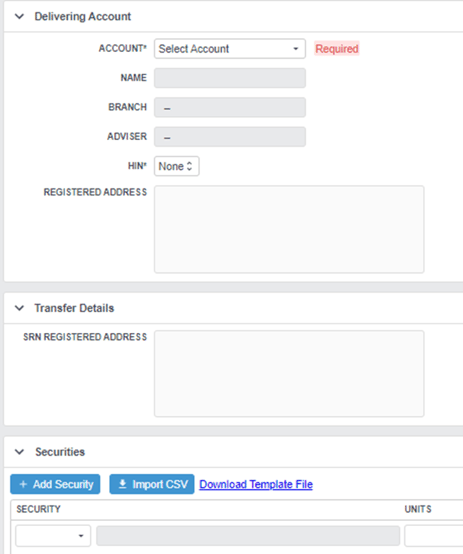Click the Import CSV button
463x554 pixels.
click(x=152, y=484)
